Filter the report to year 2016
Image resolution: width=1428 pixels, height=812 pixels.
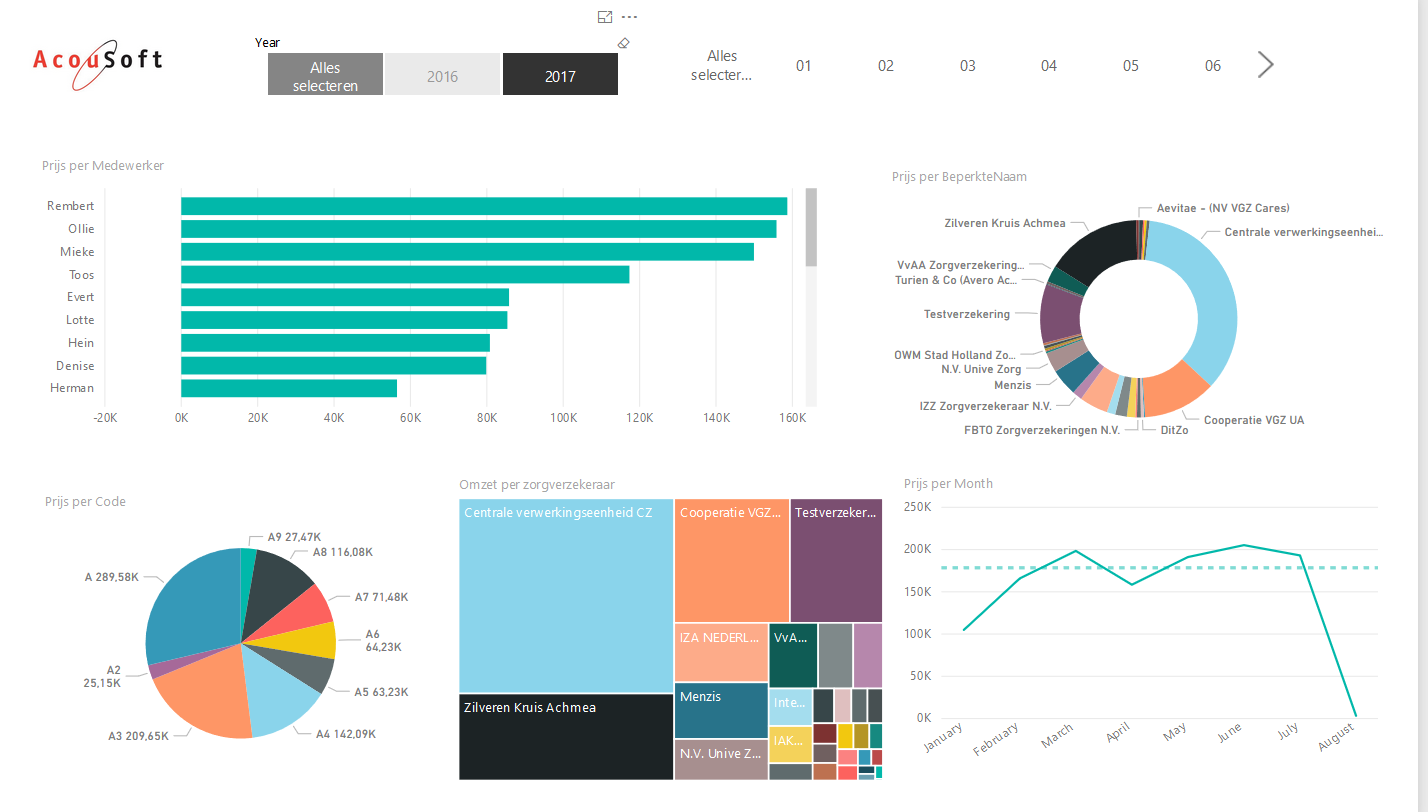pos(442,75)
